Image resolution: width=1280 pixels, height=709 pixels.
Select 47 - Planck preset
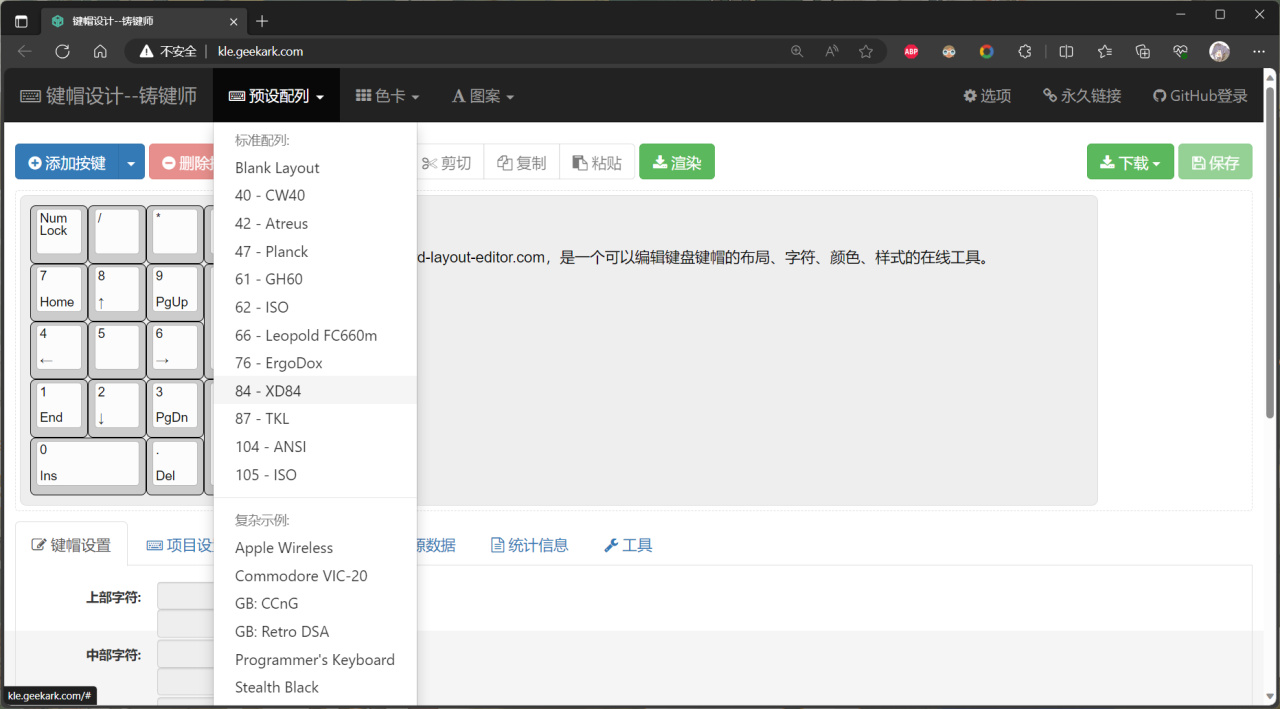(x=315, y=252)
